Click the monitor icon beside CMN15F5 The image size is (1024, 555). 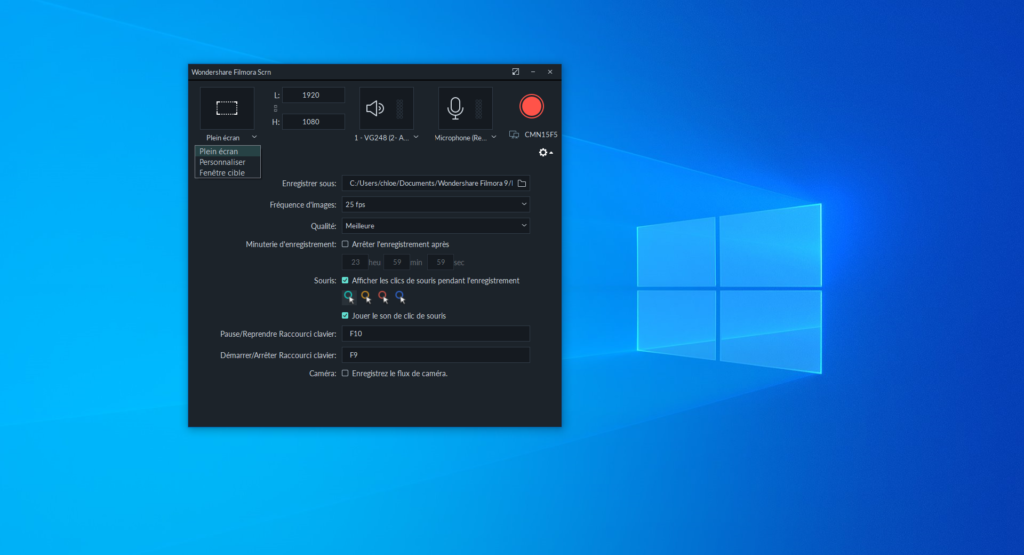pos(514,135)
